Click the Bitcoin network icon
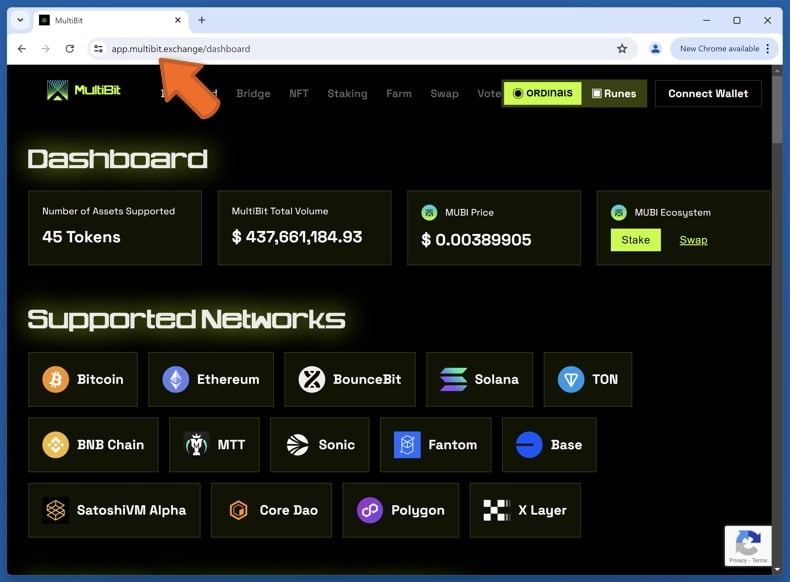Screen dimensions: 790x582 (x=55, y=379)
